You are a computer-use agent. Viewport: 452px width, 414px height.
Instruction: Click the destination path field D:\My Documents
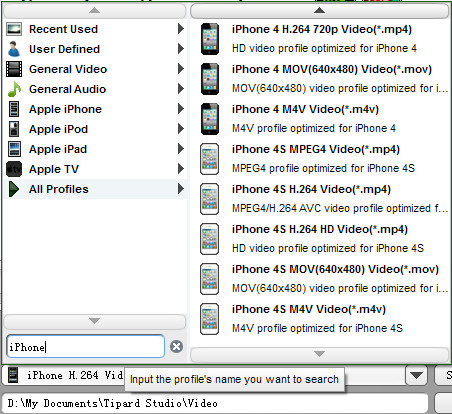tap(215, 403)
